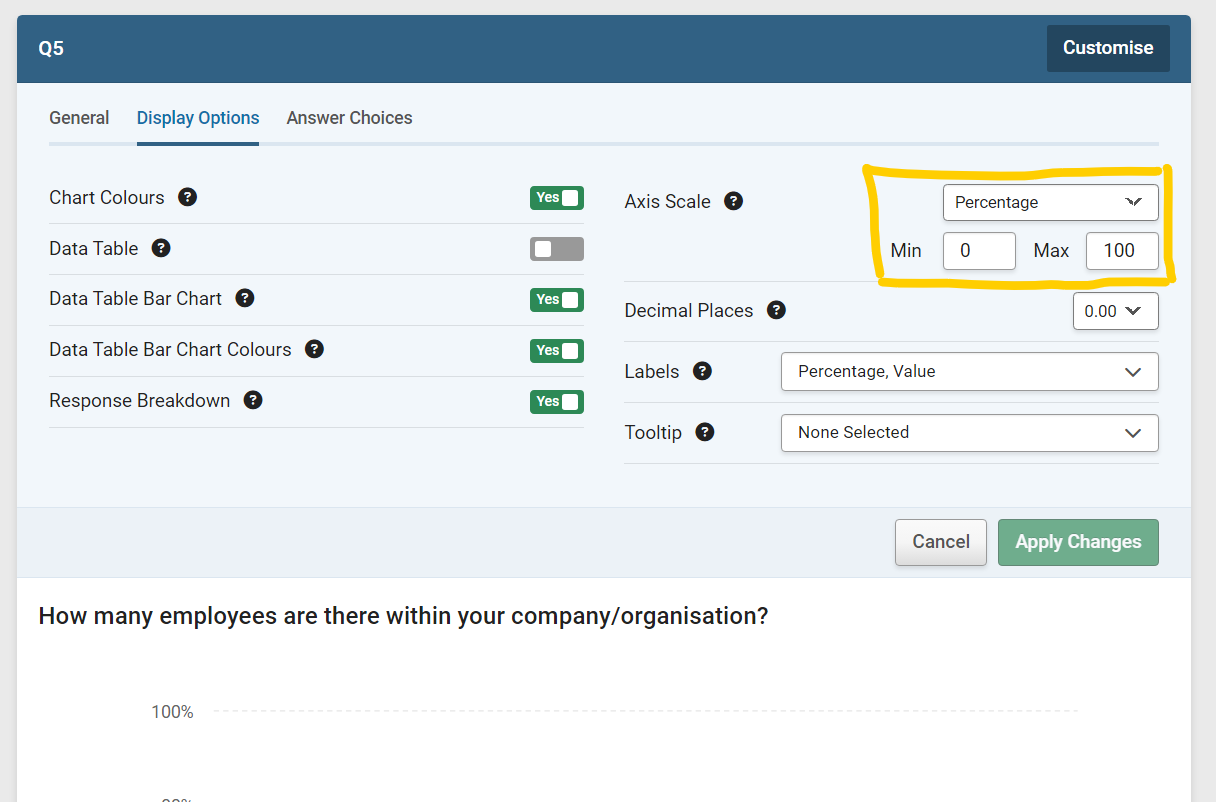Screen dimensions: 1216x802
Task: Click the Axis Scale help icon
Action: [x=733, y=201]
